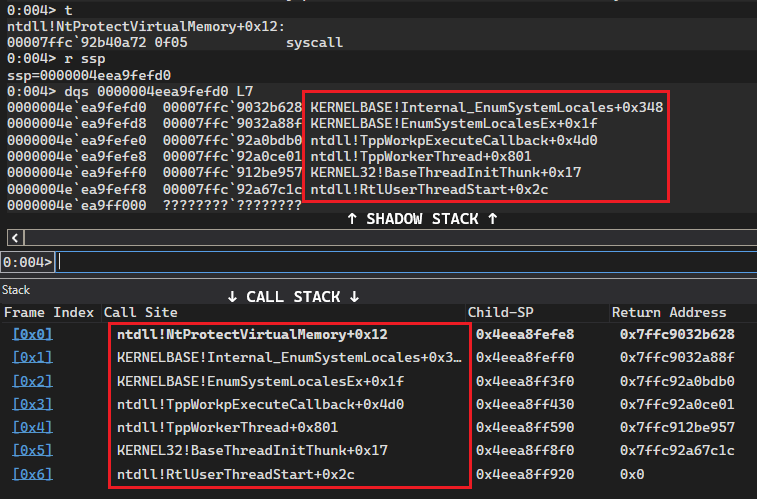Click the syscall instruction text
This screenshot has height=499, width=757.
314,42
